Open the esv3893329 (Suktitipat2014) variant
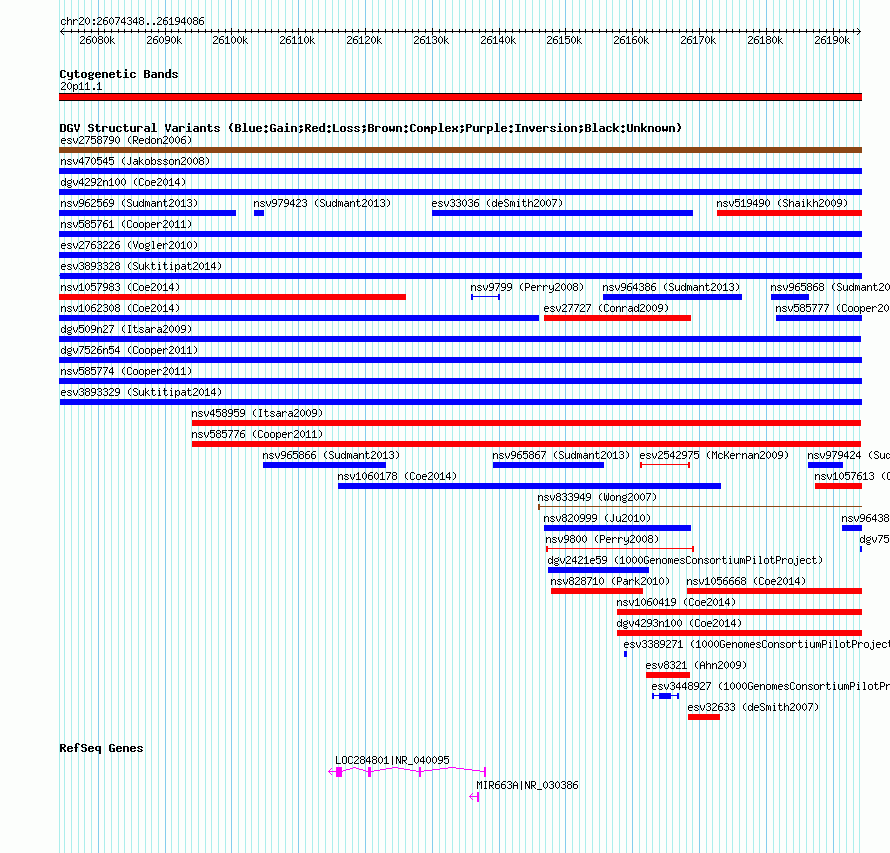 (x=460, y=402)
